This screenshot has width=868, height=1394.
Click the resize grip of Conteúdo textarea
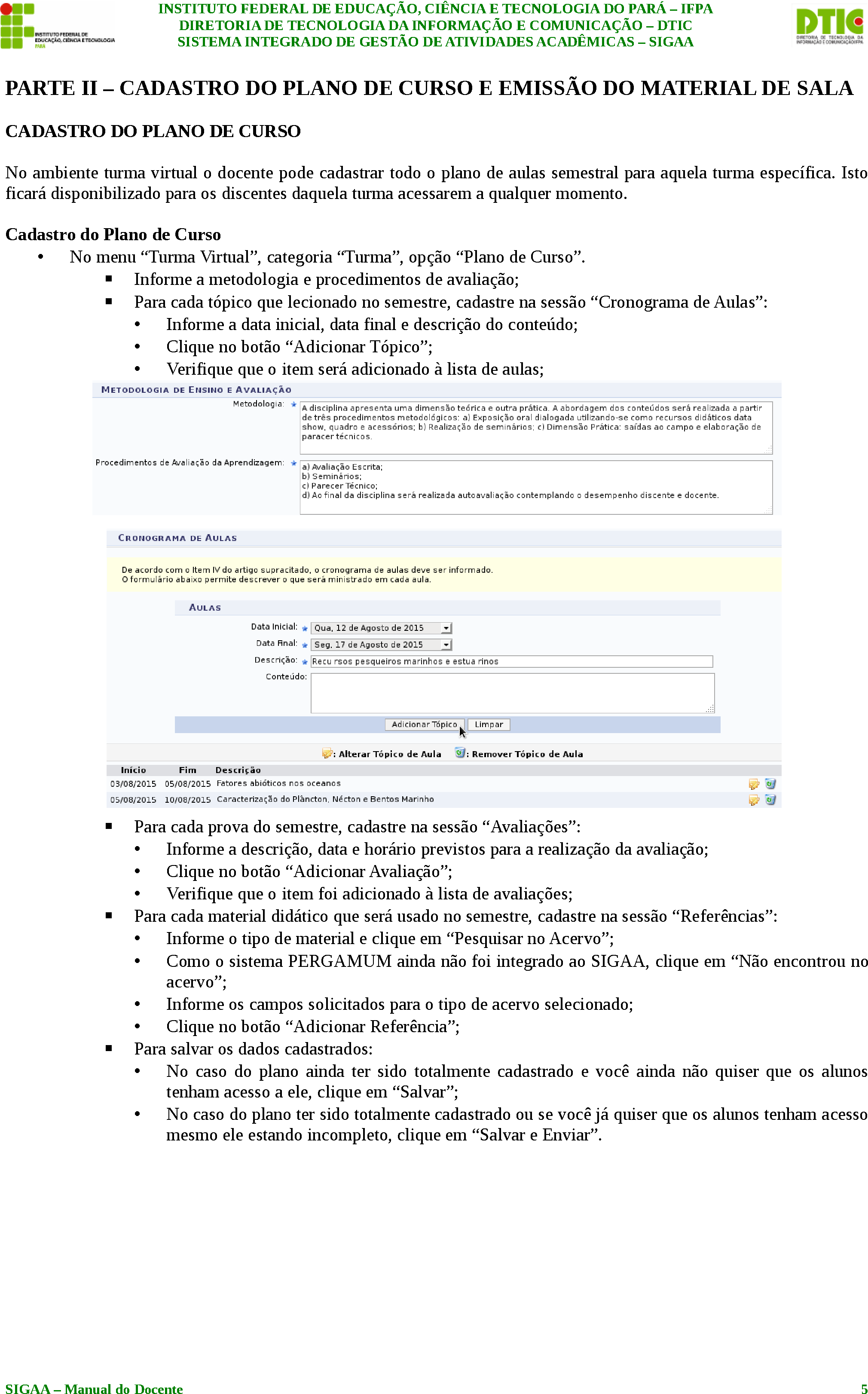[710, 709]
